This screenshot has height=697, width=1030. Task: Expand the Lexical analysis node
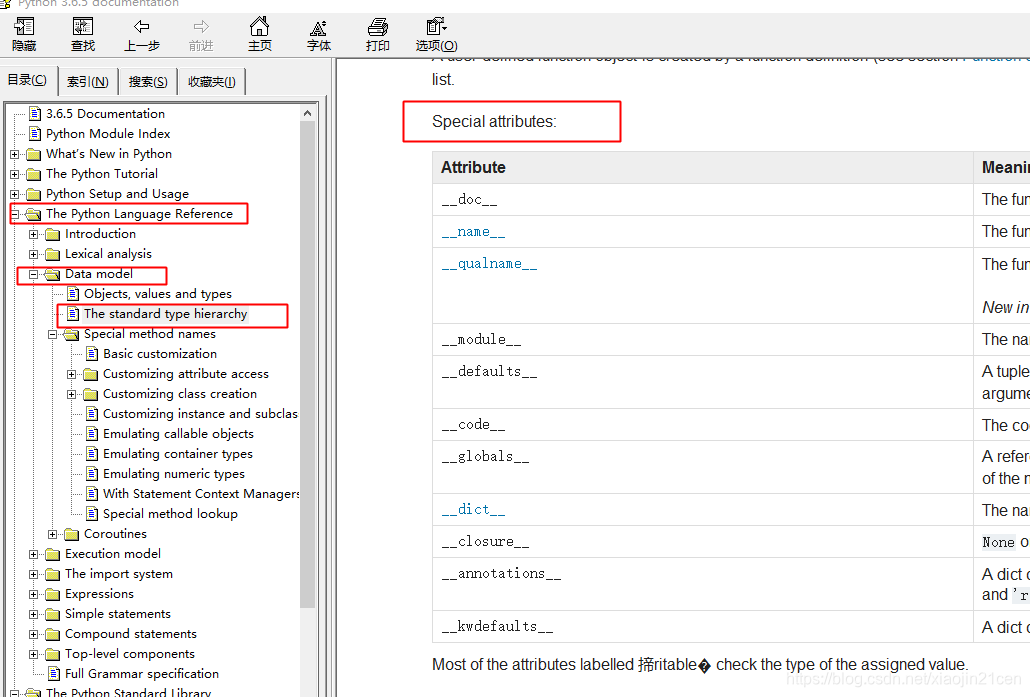pos(34,254)
